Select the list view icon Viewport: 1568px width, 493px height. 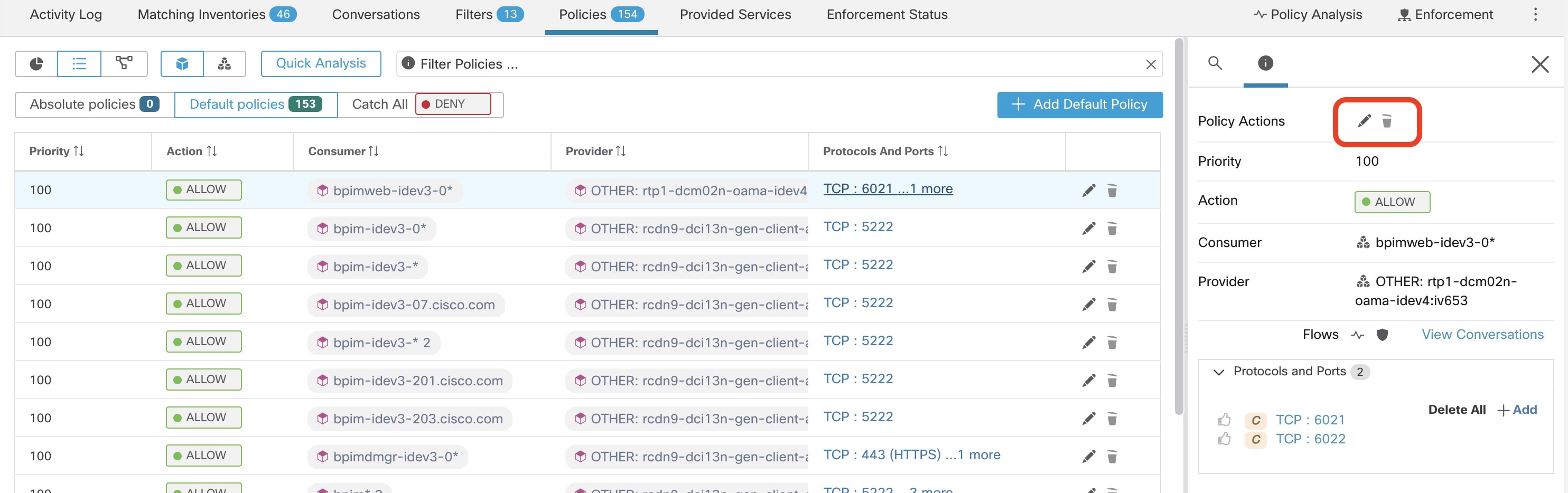(79, 64)
